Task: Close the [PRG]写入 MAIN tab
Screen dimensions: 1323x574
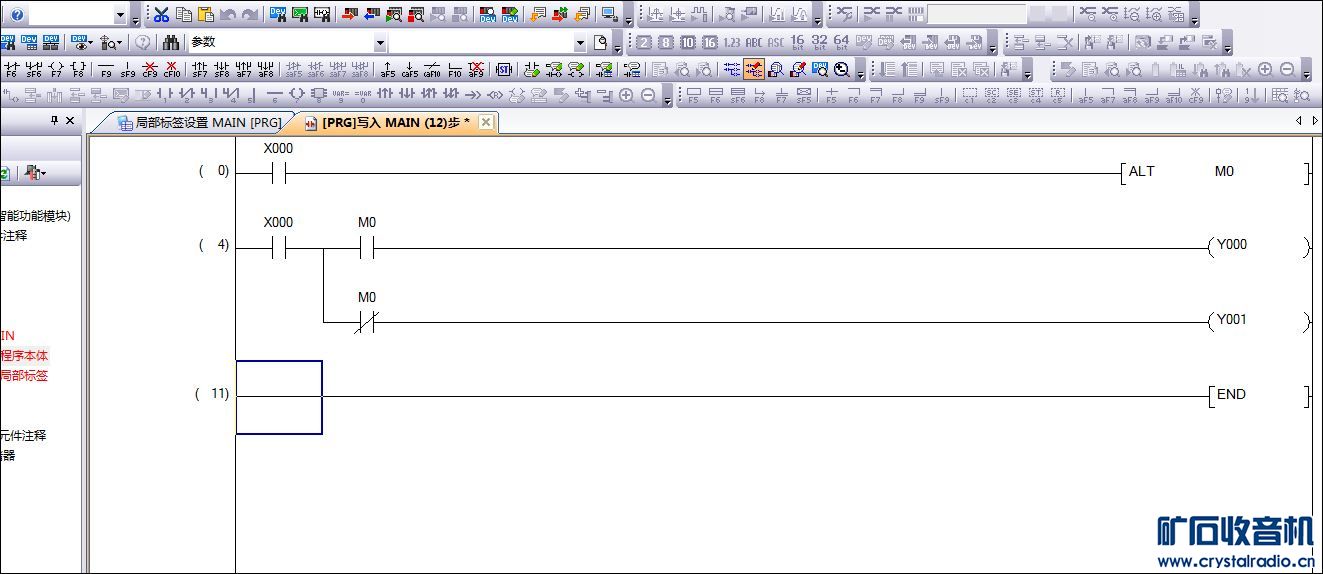Action: [485, 122]
